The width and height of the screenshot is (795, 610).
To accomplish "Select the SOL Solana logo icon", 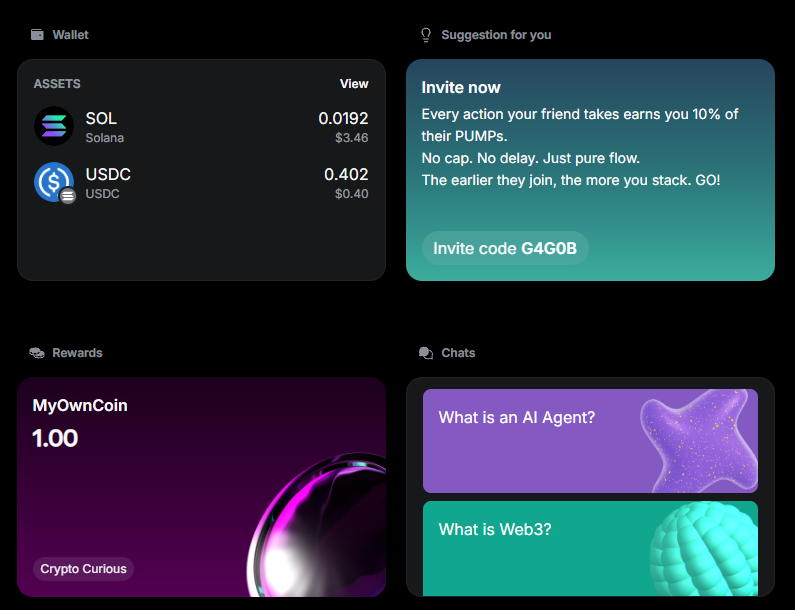I will pos(54,126).
